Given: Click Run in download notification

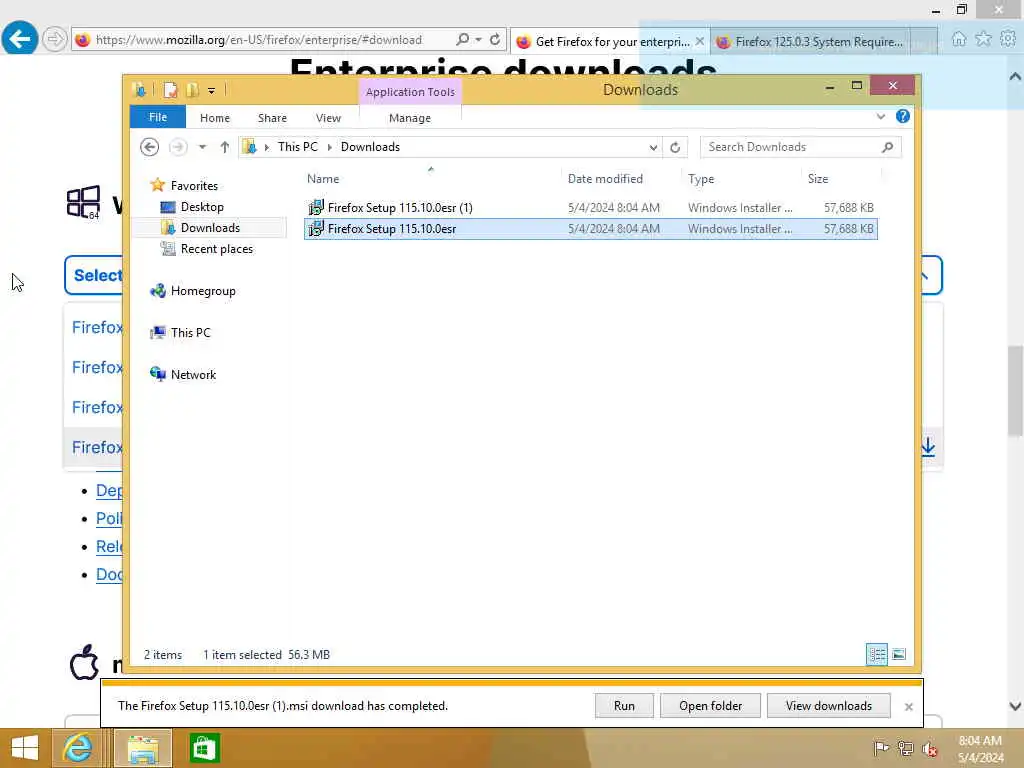Looking at the screenshot, I should pyautogui.click(x=624, y=706).
